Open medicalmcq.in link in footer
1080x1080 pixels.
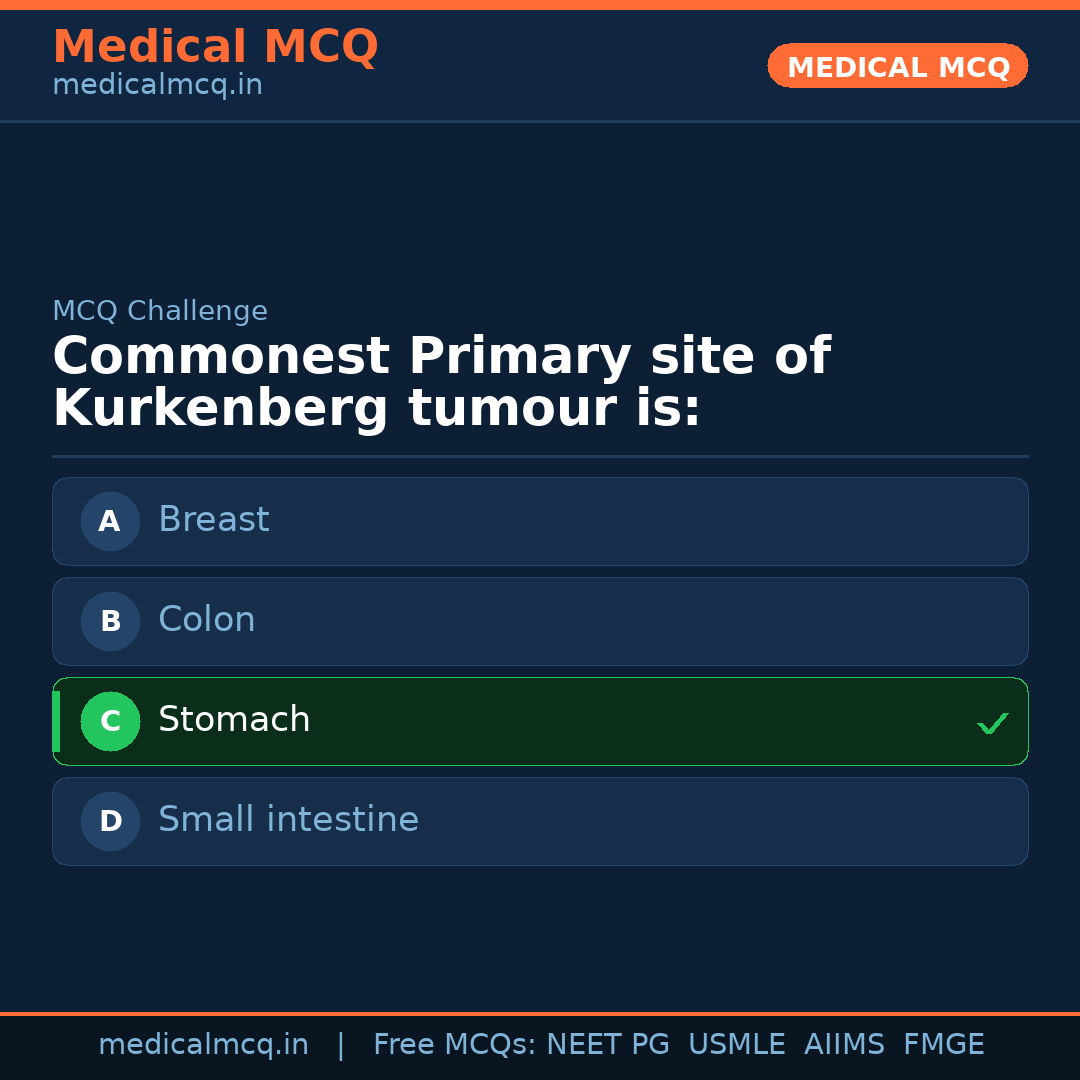point(203,1045)
